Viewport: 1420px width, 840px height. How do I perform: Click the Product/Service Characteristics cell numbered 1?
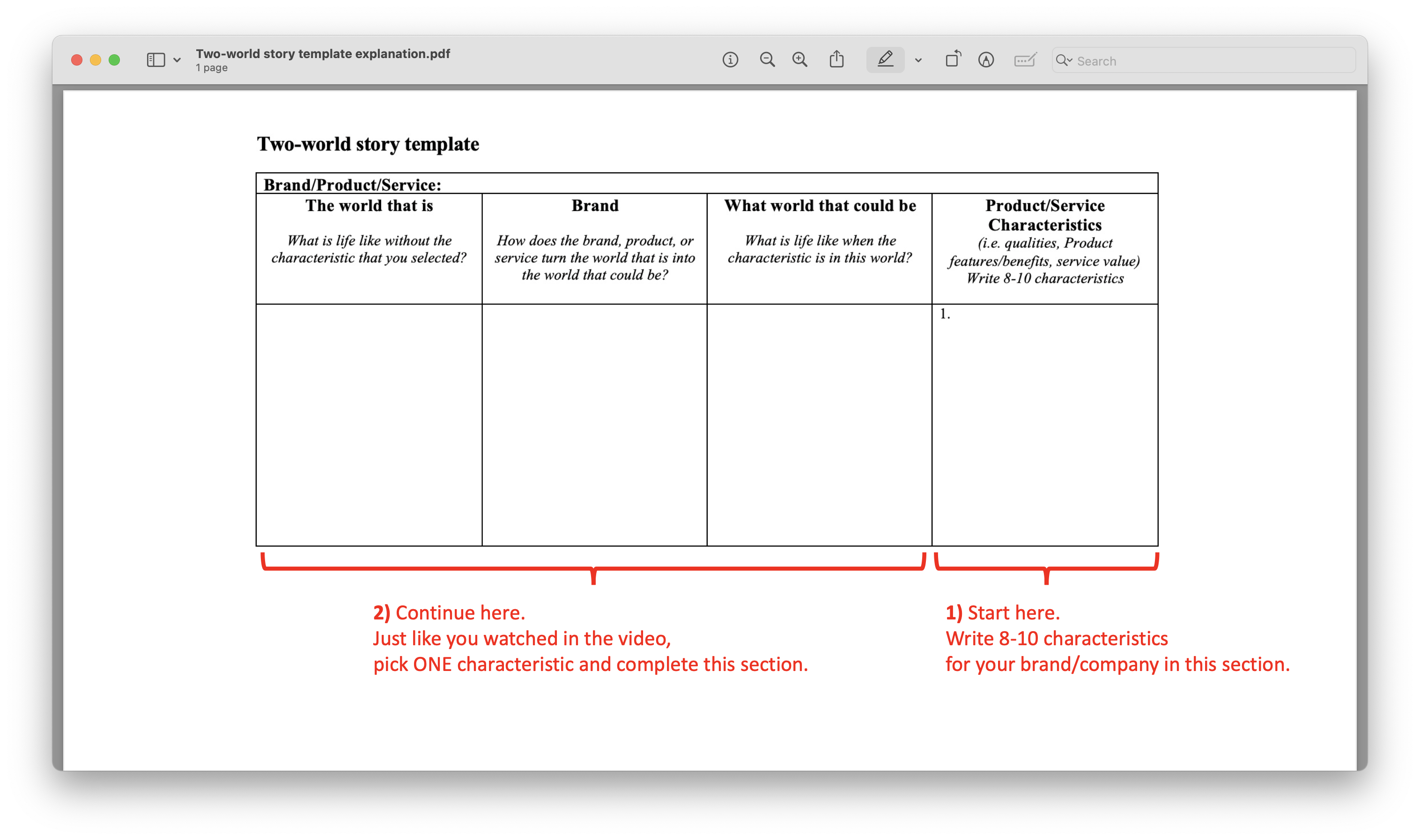coord(1043,425)
